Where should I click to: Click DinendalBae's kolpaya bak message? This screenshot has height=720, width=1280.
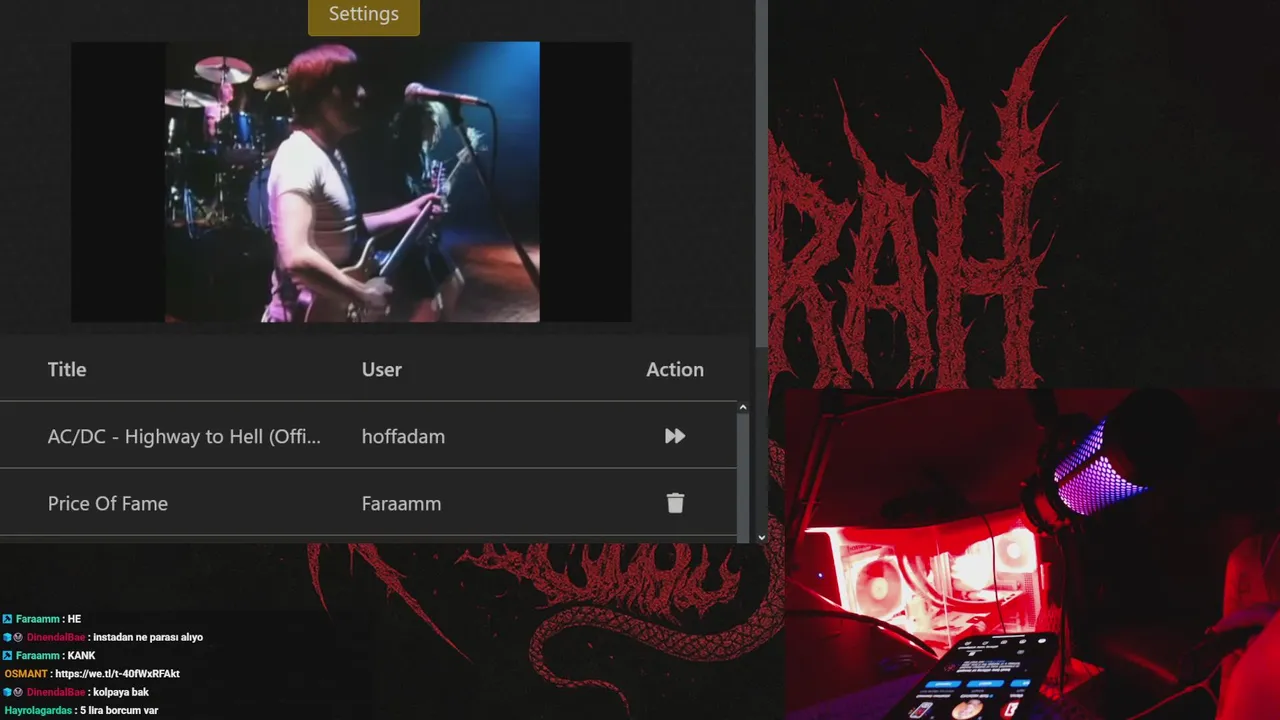76,692
